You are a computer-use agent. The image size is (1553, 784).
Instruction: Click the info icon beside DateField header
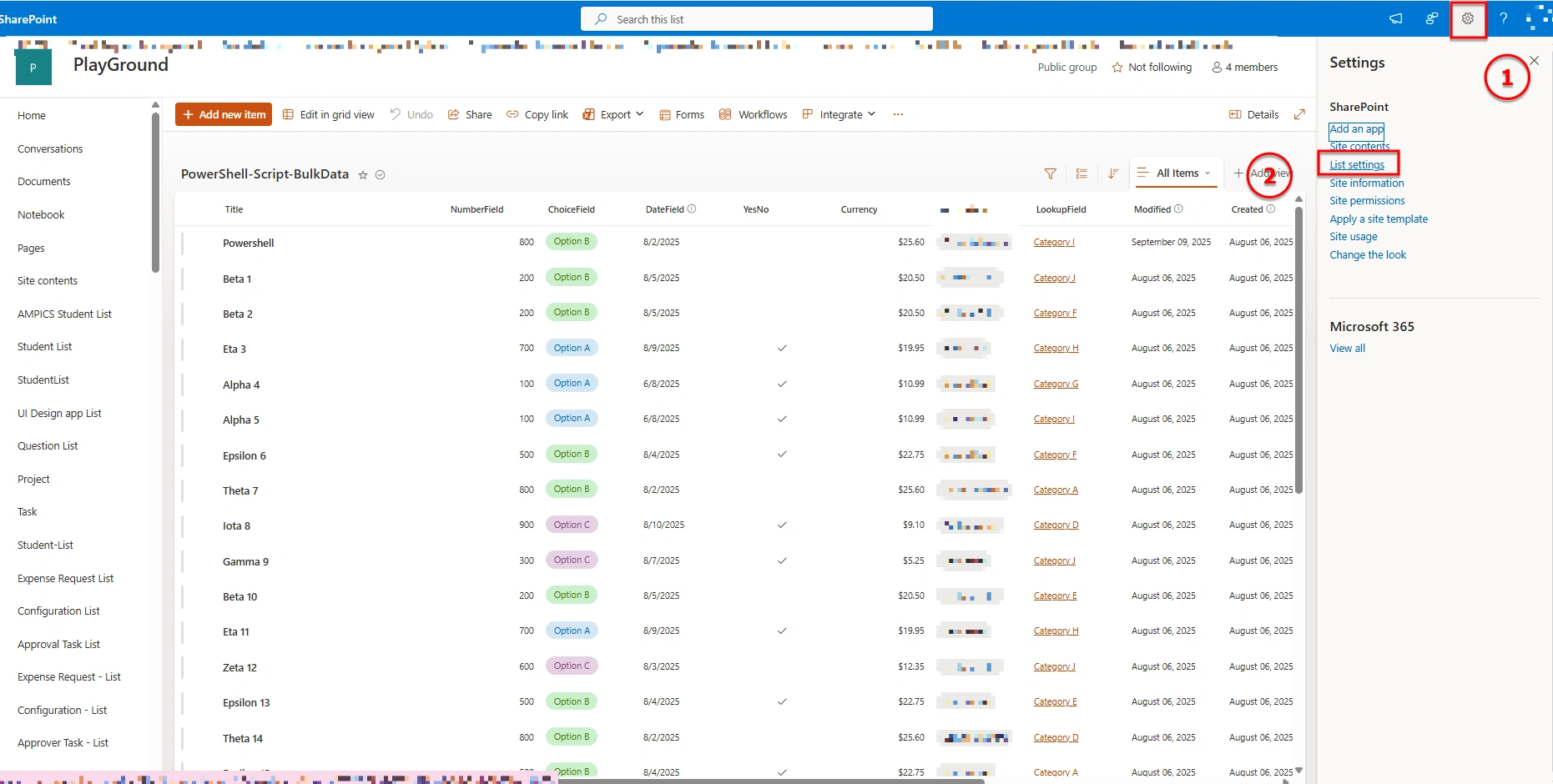coord(692,209)
